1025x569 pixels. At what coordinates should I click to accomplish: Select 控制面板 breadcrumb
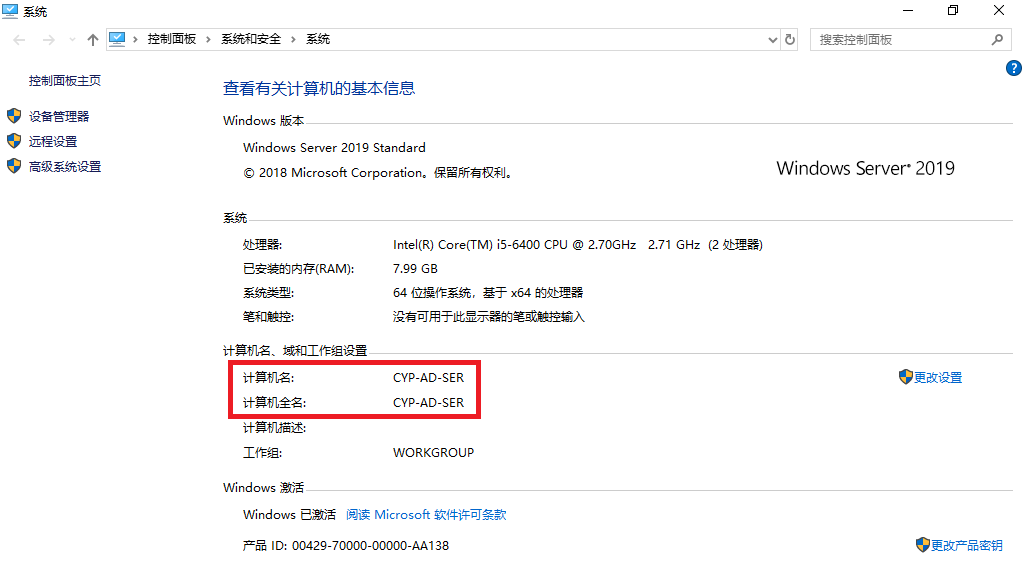pos(172,39)
